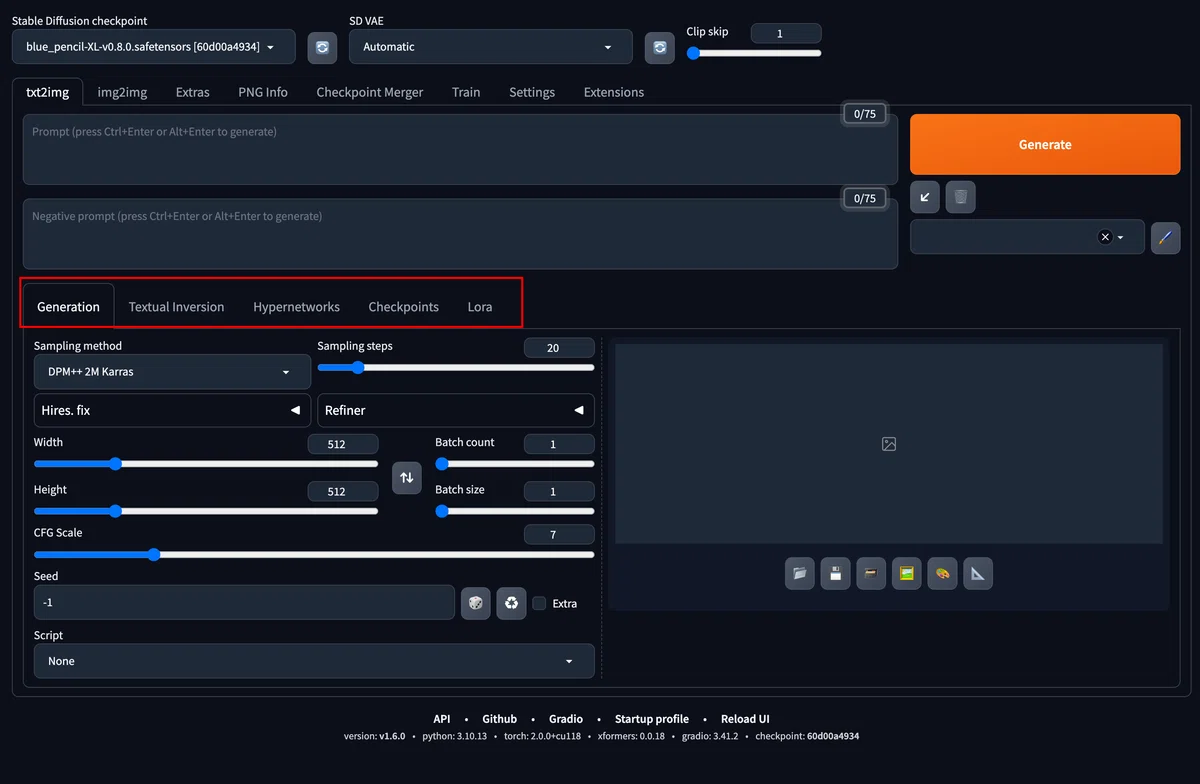This screenshot has width=1200, height=784.
Task: Click the Seed input field showing -1
Action: [x=244, y=603]
